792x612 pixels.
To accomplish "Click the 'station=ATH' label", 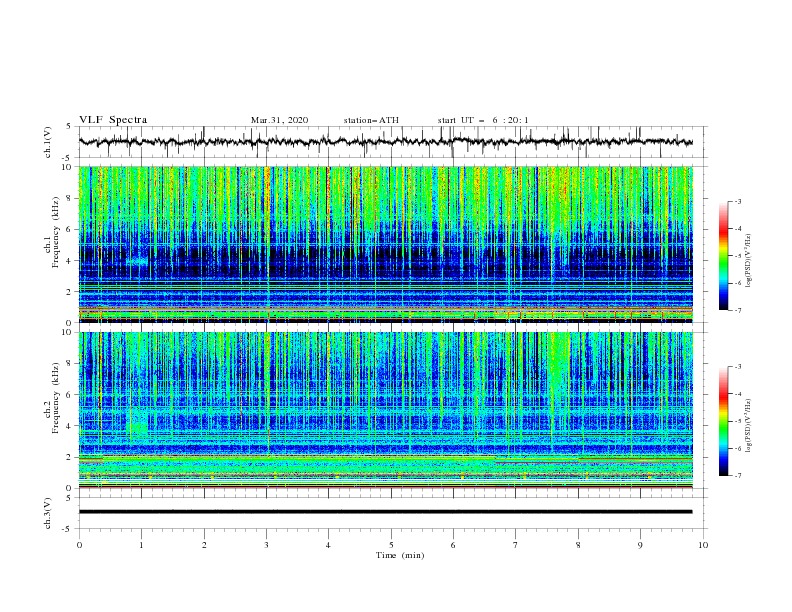I will (371, 120).
